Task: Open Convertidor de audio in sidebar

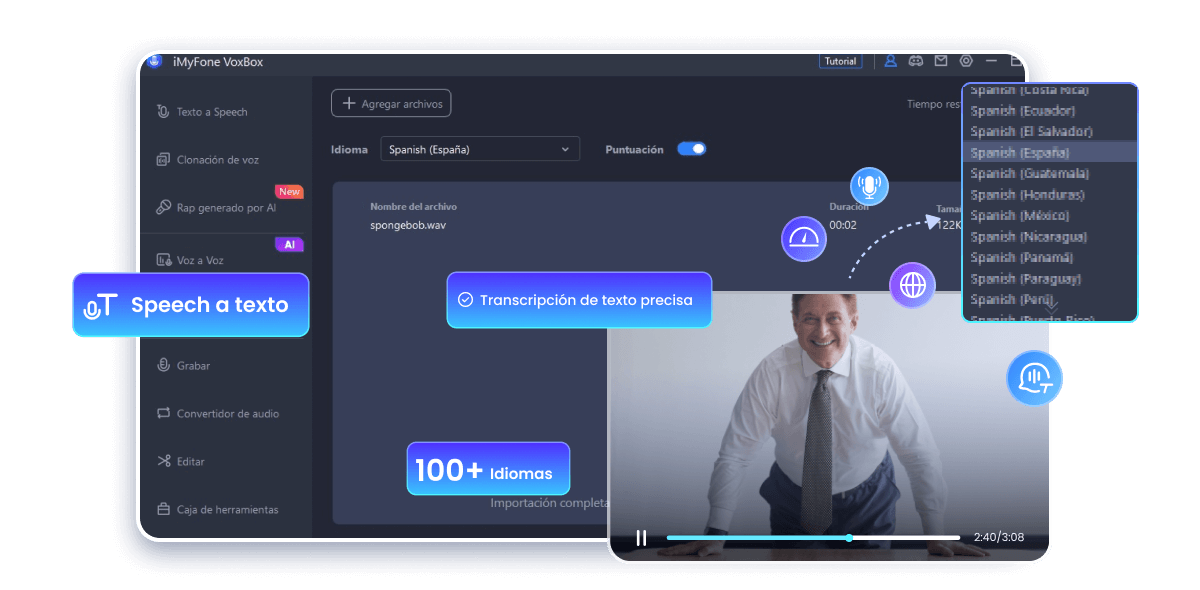Action: 227,414
